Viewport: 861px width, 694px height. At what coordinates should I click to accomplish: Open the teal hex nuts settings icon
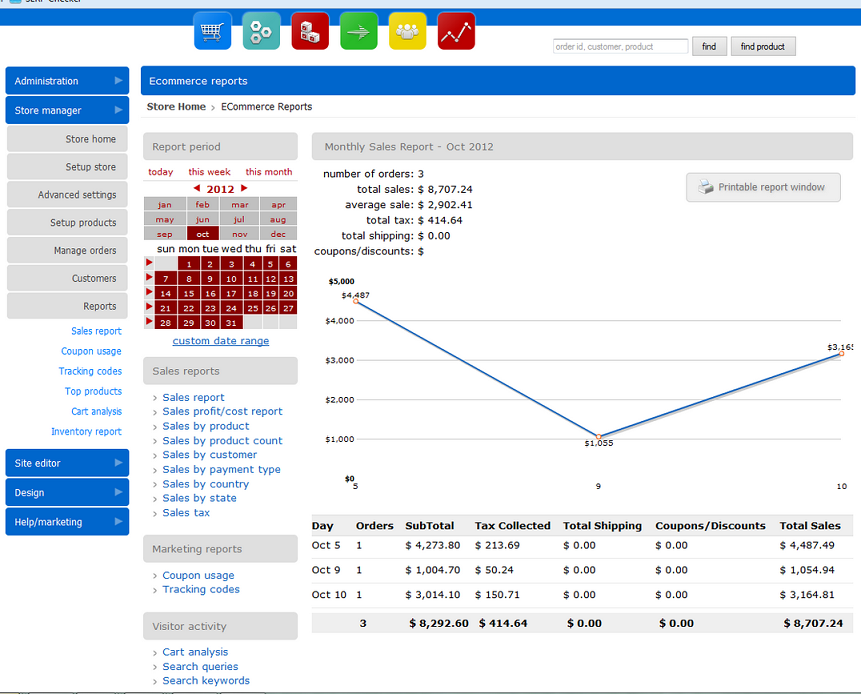click(x=261, y=31)
